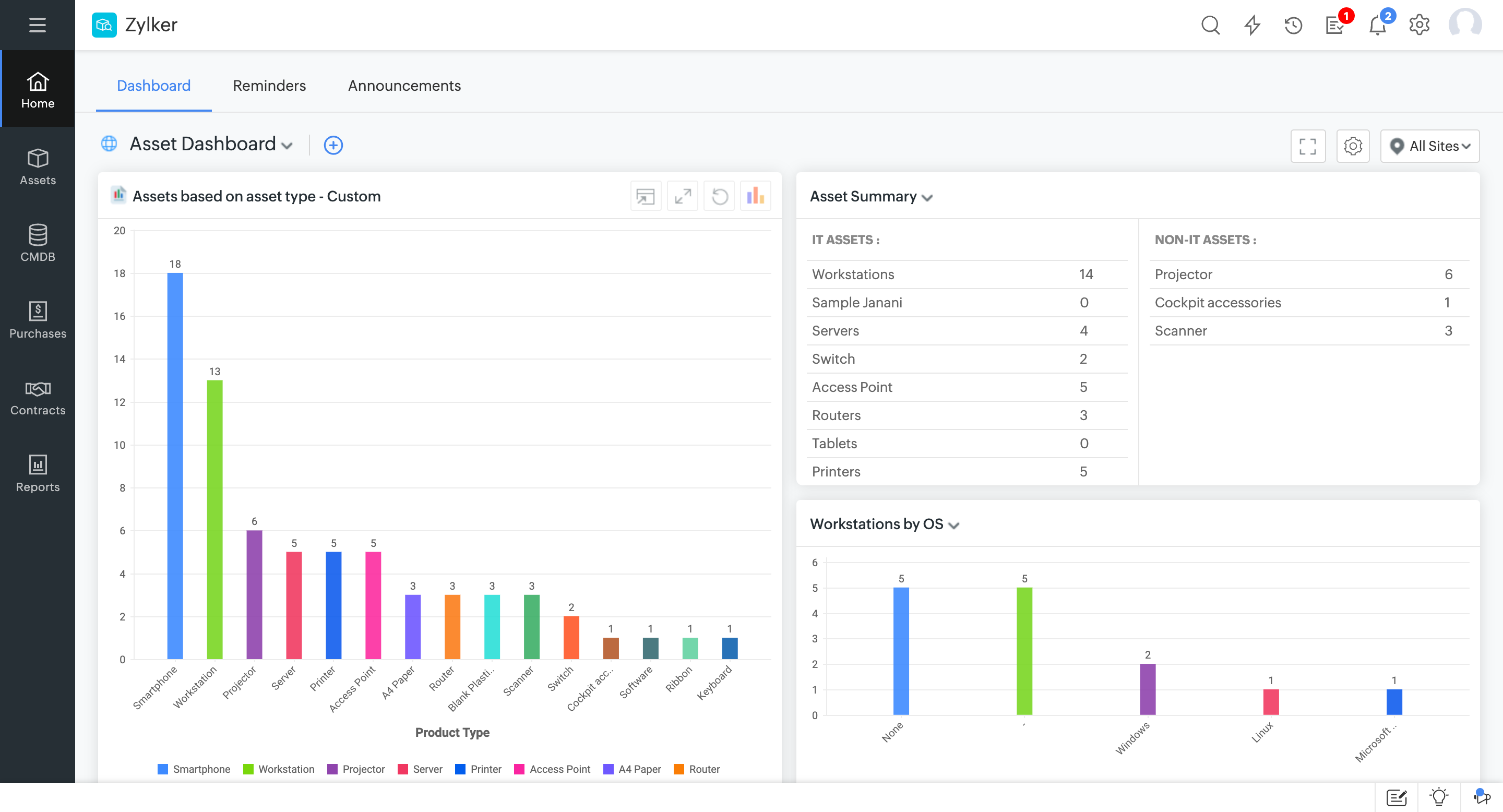Open the All Sites dropdown
The image size is (1503, 812).
point(1429,146)
